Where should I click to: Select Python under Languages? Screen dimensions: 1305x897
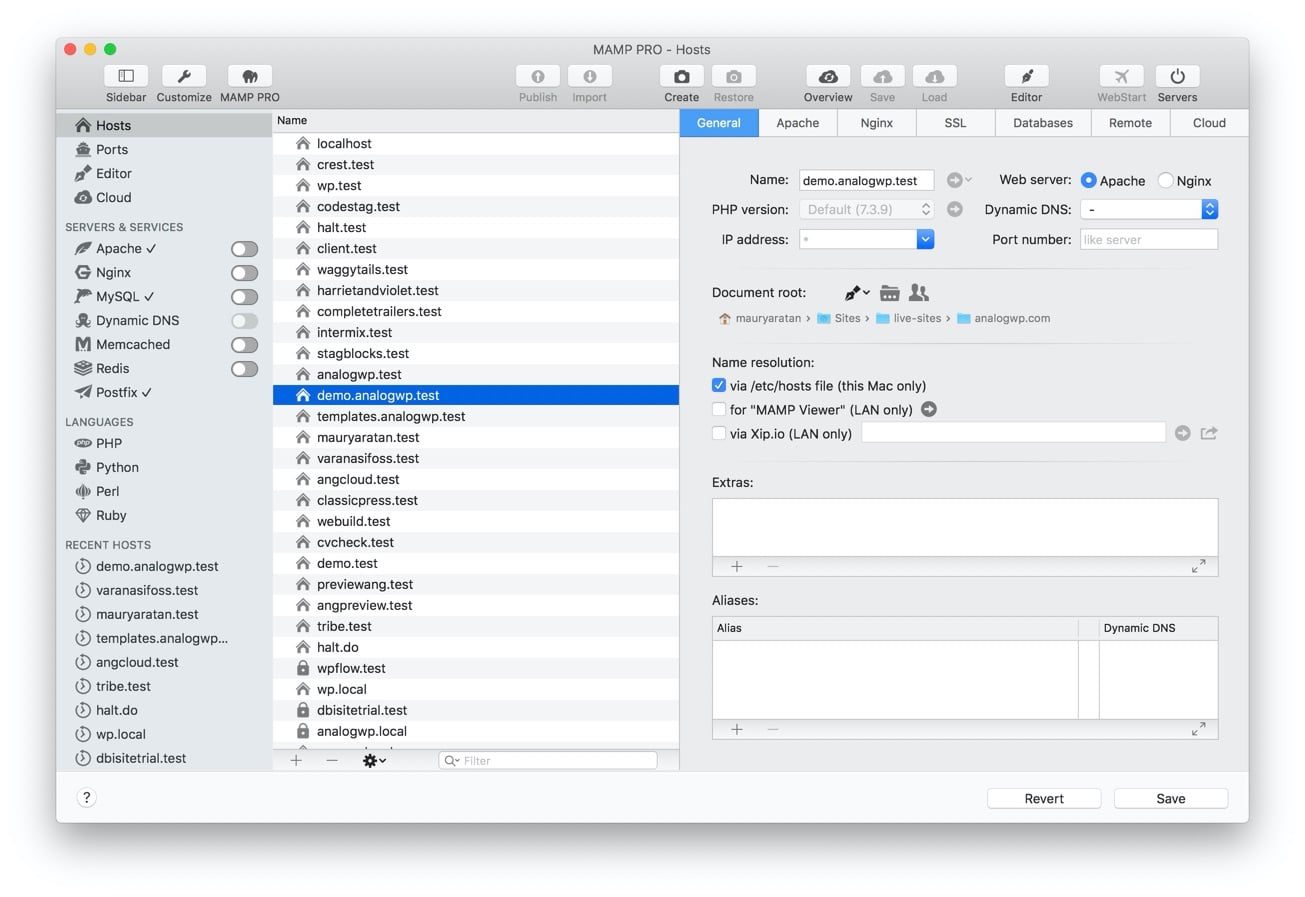pyautogui.click(x=117, y=467)
